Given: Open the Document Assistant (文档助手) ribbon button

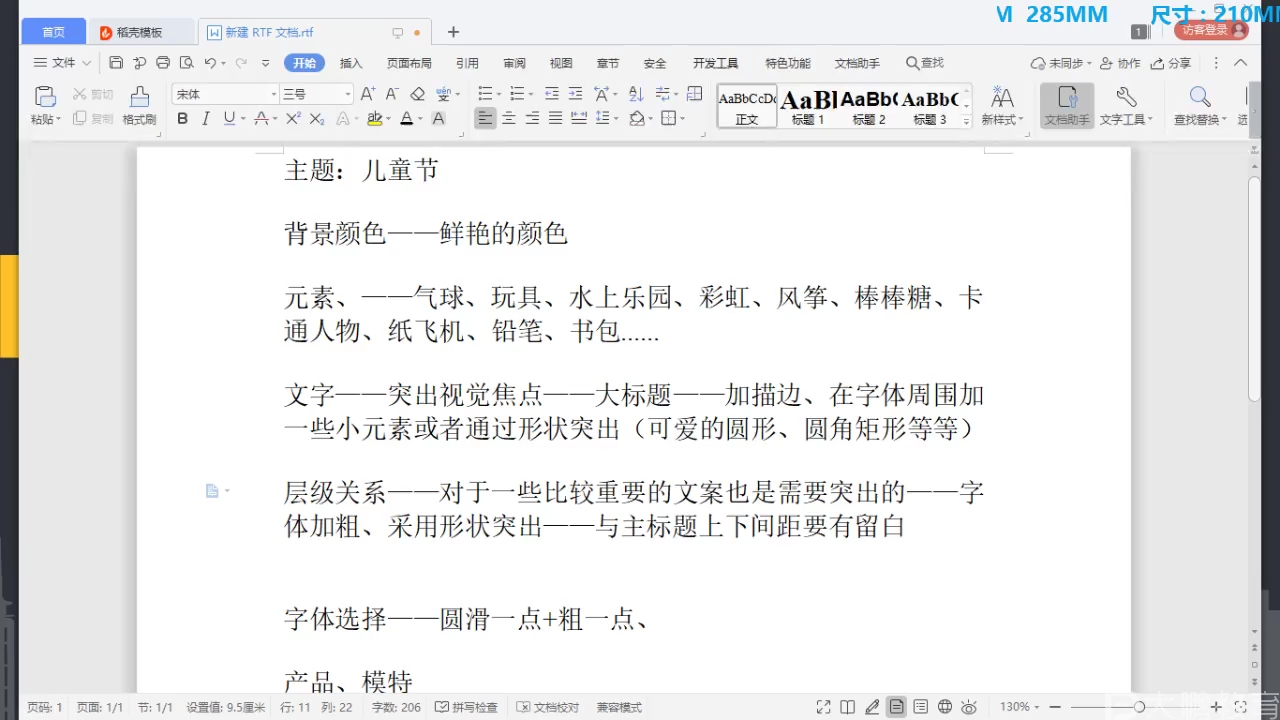Looking at the screenshot, I should [1067, 105].
